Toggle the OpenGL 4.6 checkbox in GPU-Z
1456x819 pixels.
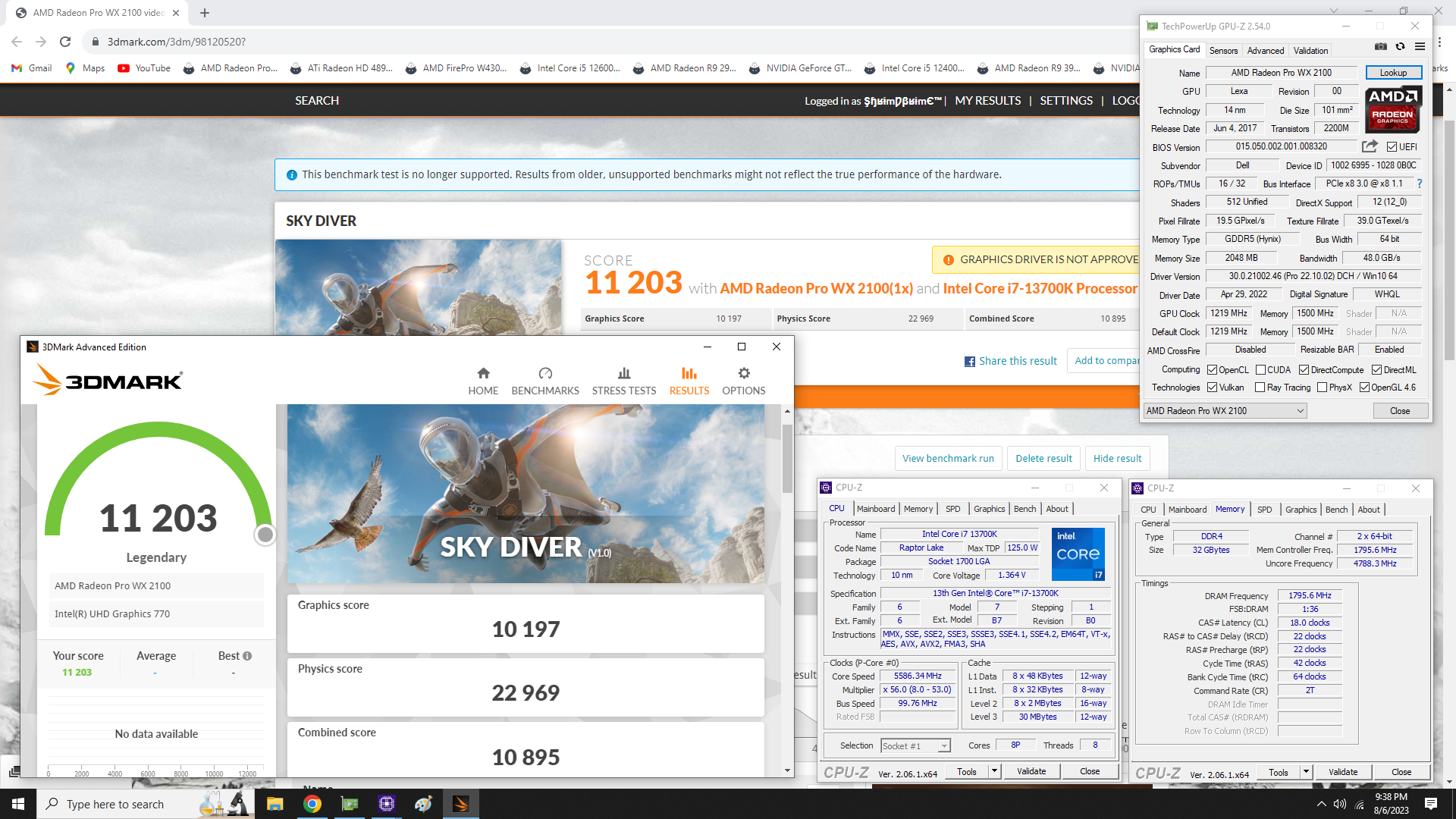(1364, 388)
